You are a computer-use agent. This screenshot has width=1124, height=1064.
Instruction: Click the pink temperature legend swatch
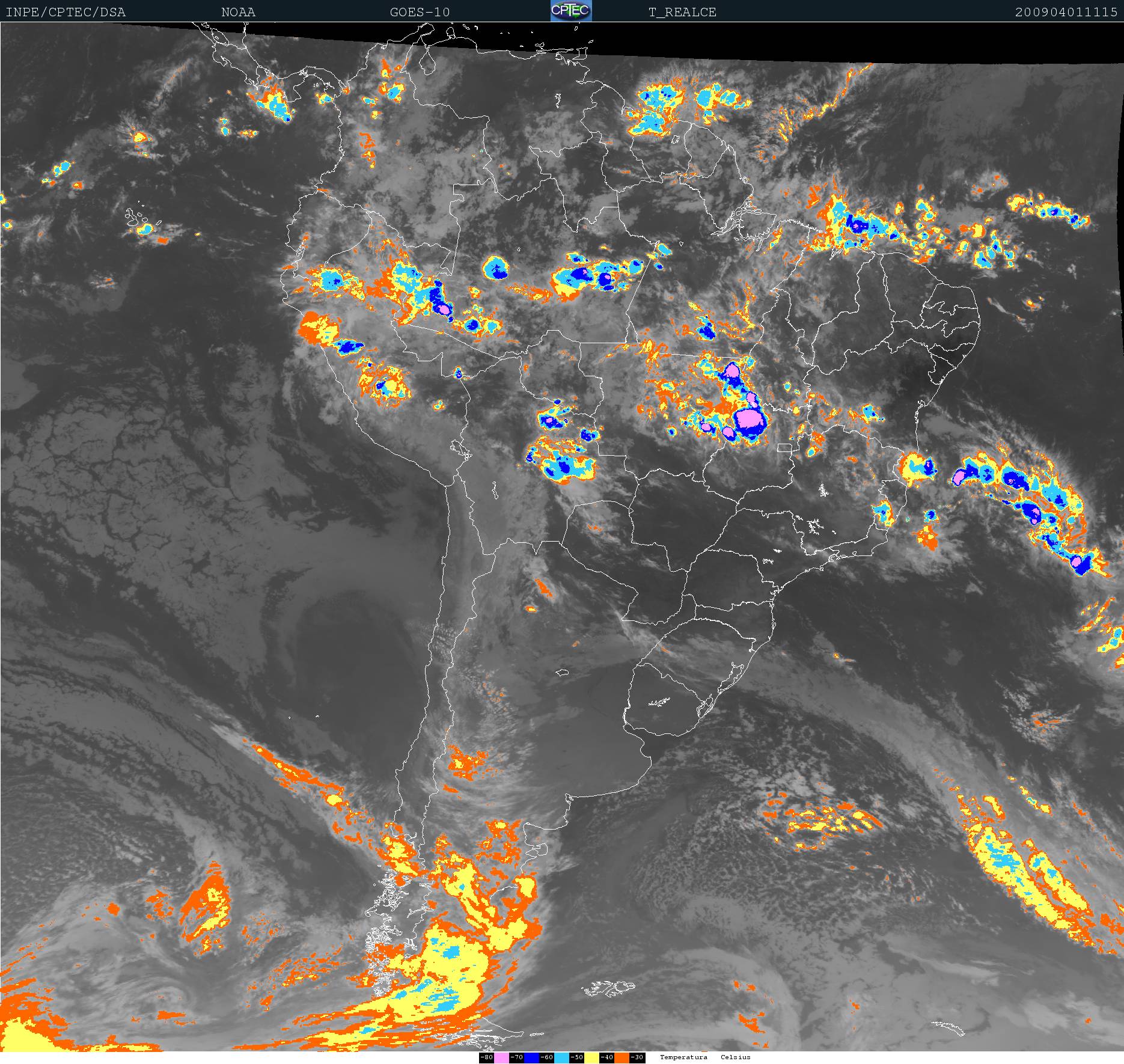(x=501, y=1057)
